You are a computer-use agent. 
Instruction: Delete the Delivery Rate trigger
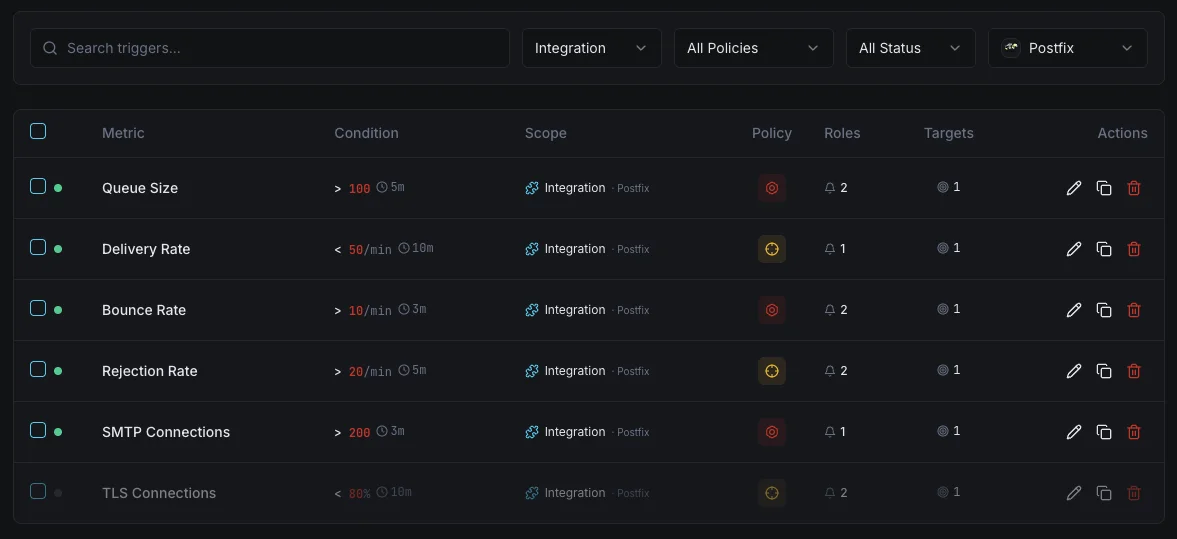coord(1134,248)
